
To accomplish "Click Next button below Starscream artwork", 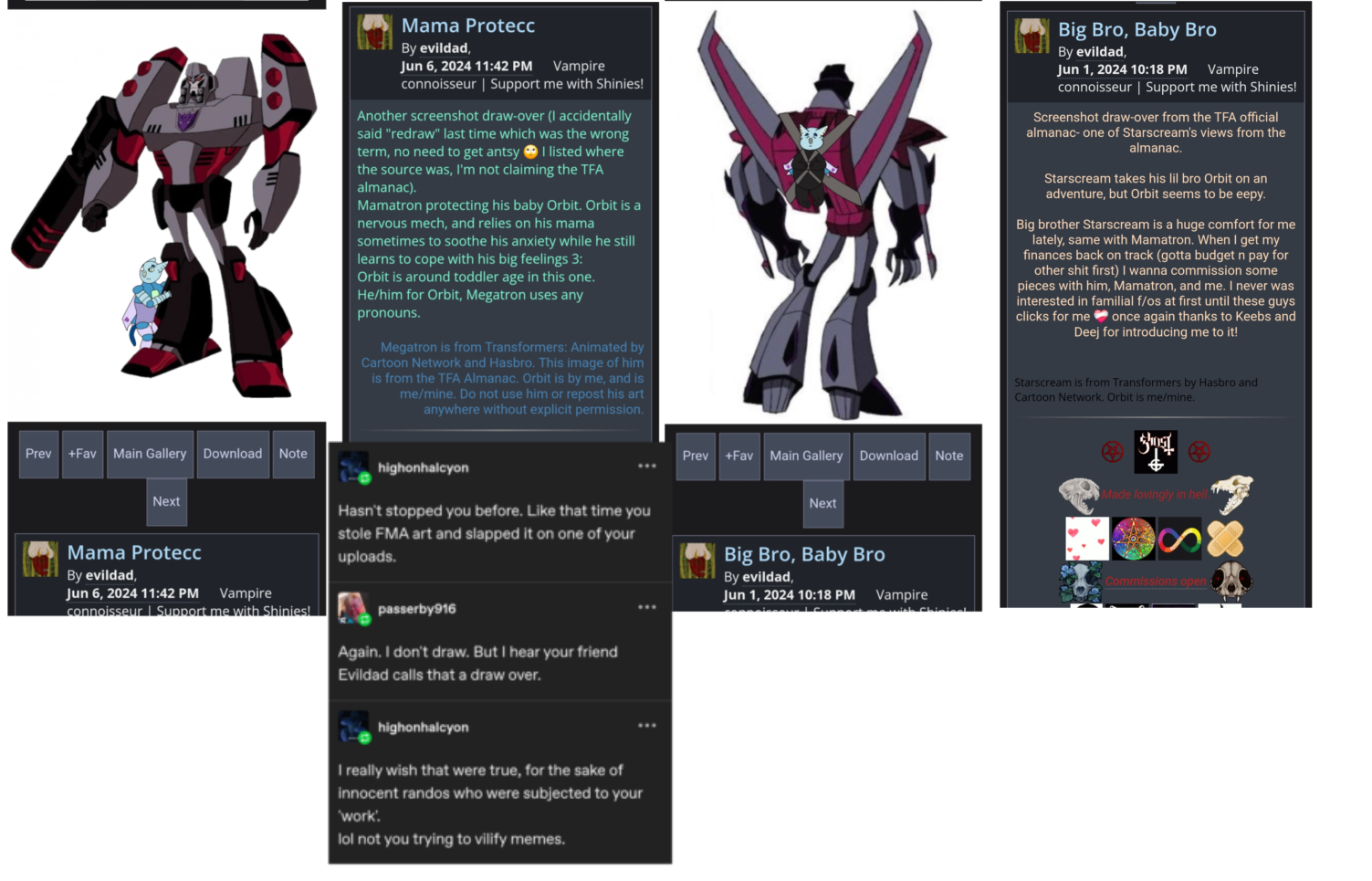I will pyautogui.click(x=822, y=503).
